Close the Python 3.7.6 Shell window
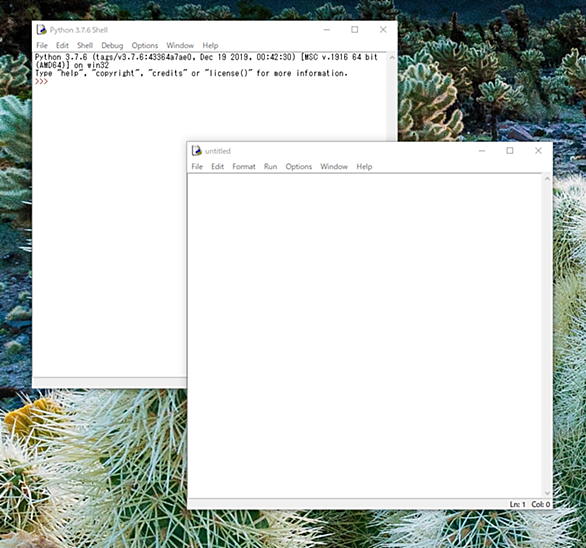 383,30
